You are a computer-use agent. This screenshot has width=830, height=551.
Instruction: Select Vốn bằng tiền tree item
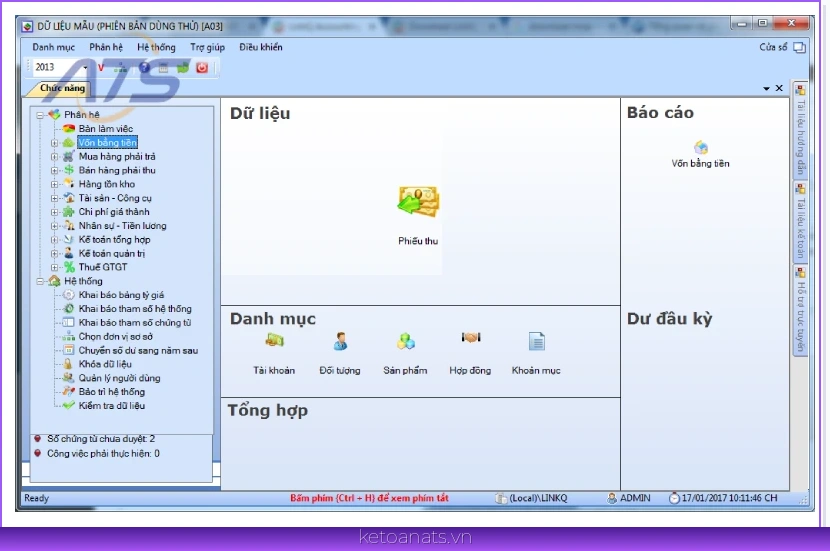point(107,142)
